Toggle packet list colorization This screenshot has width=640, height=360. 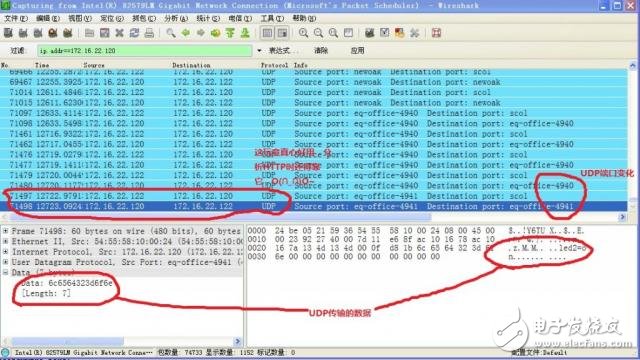pyautogui.click(x=267, y=33)
